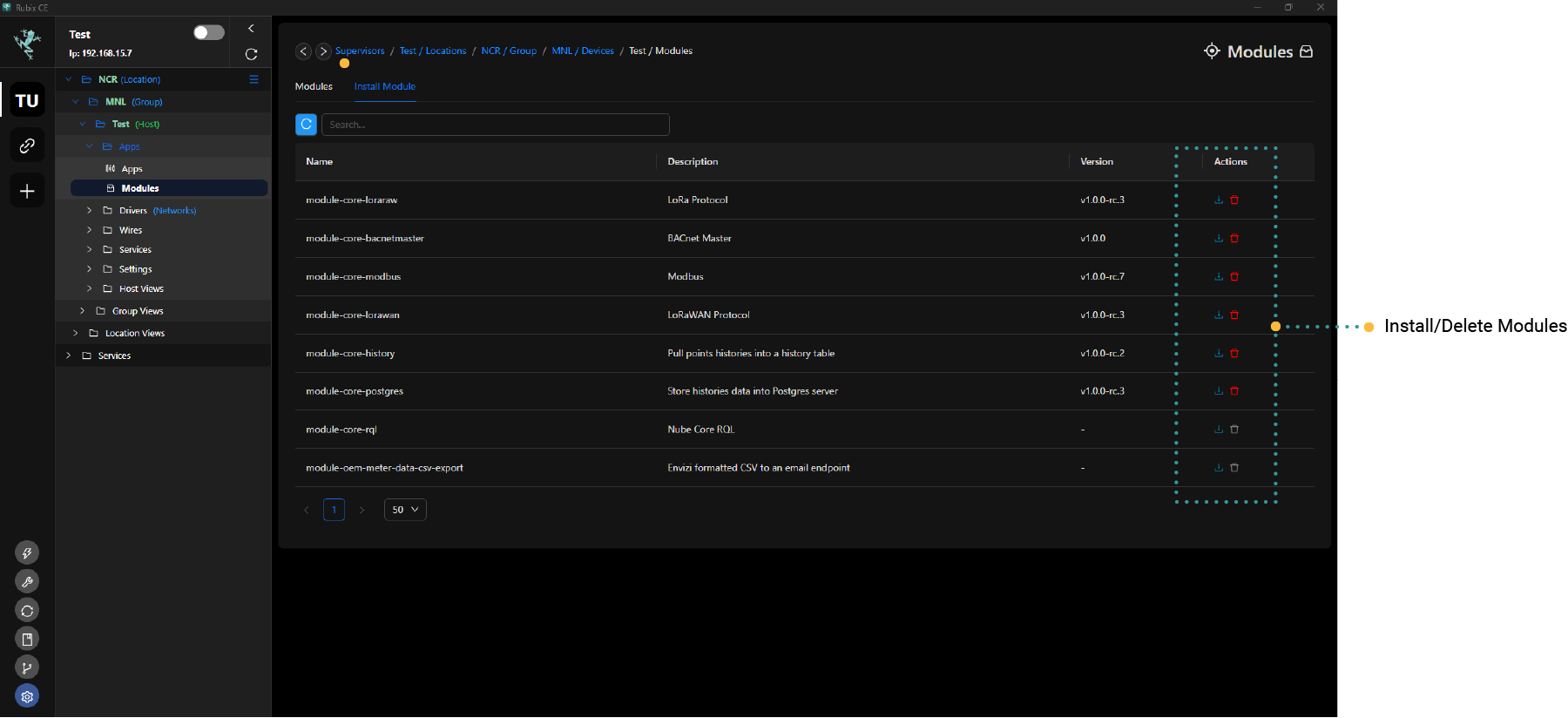Click the Supervisors breadcrumb link
This screenshot has height=718, width=1568.
pos(360,51)
